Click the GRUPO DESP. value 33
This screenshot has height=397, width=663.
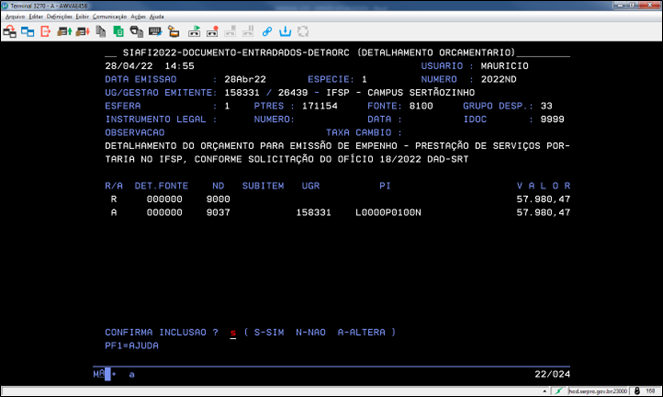(x=546, y=106)
